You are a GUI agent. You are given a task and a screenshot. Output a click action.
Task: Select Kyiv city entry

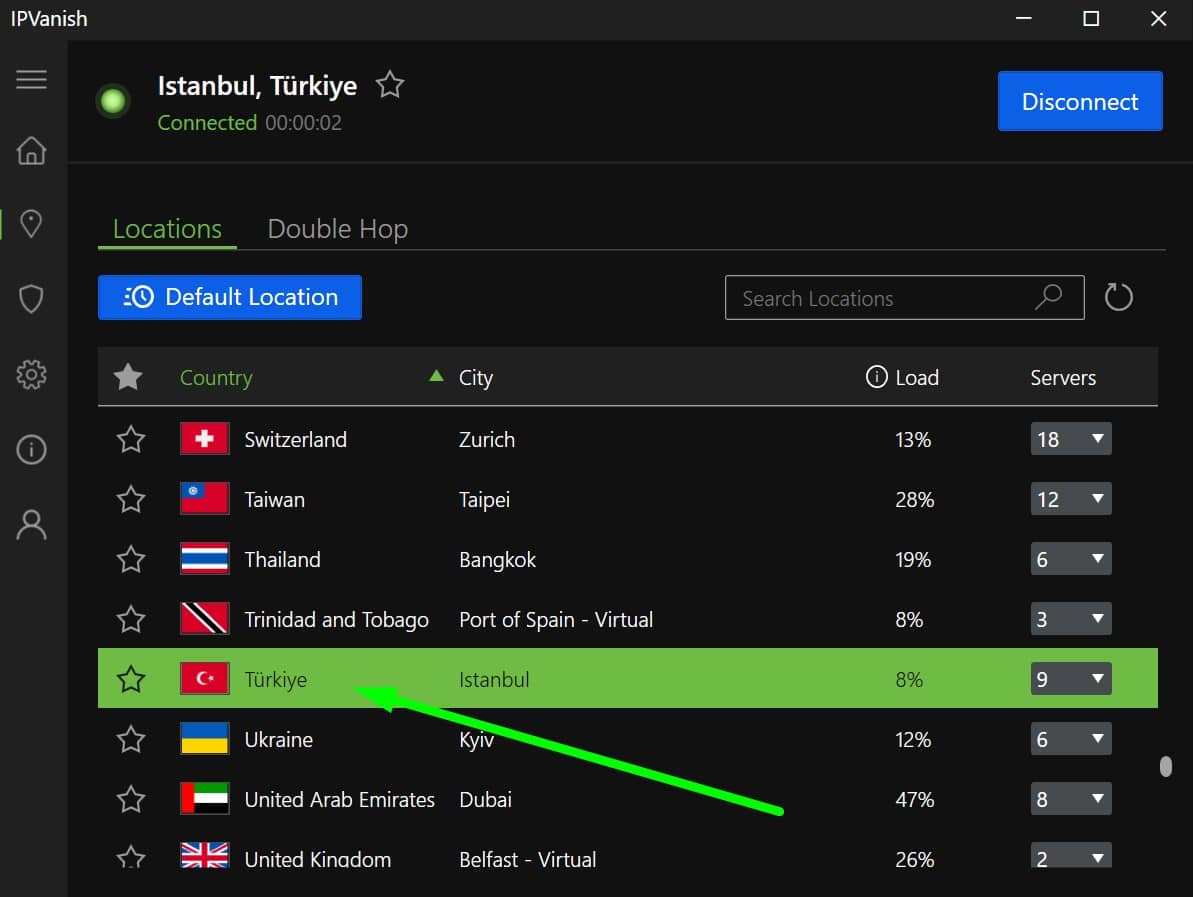pos(476,740)
